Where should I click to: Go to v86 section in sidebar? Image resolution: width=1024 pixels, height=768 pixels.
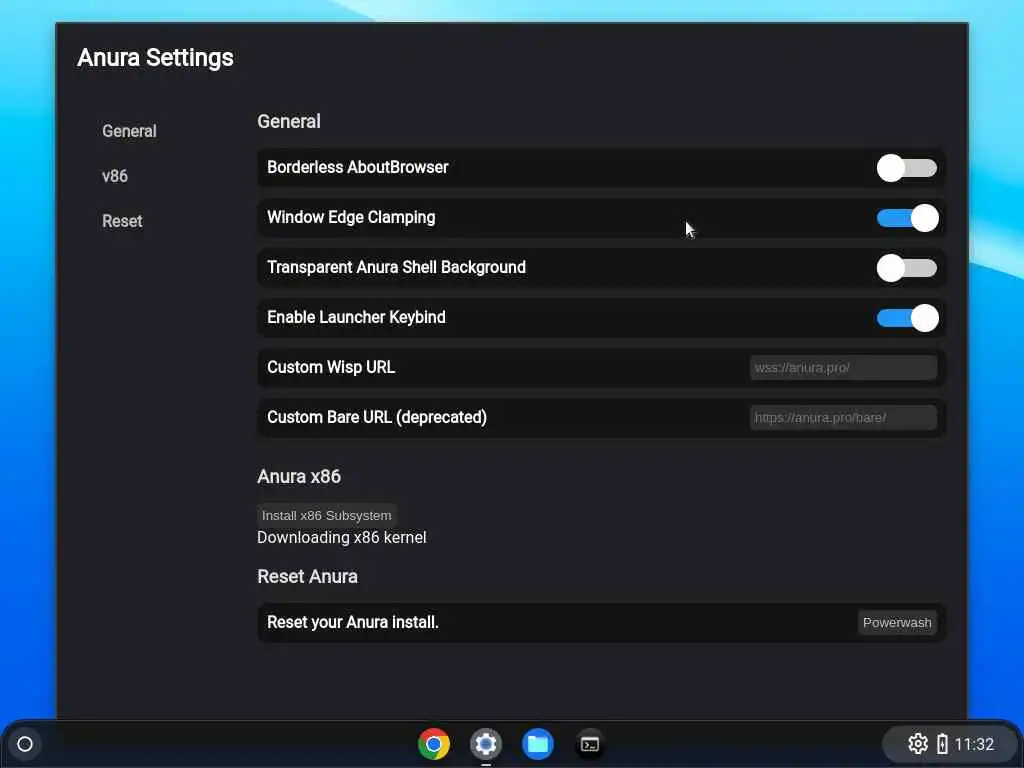pos(115,176)
